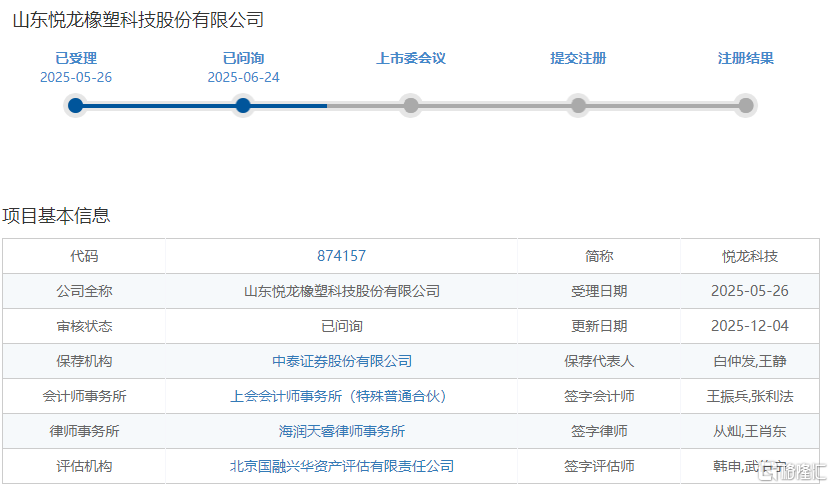The height and width of the screenshot is (488, 833).
Task: Open the 提交注册 stage label
Action: (x=578, y=58)
